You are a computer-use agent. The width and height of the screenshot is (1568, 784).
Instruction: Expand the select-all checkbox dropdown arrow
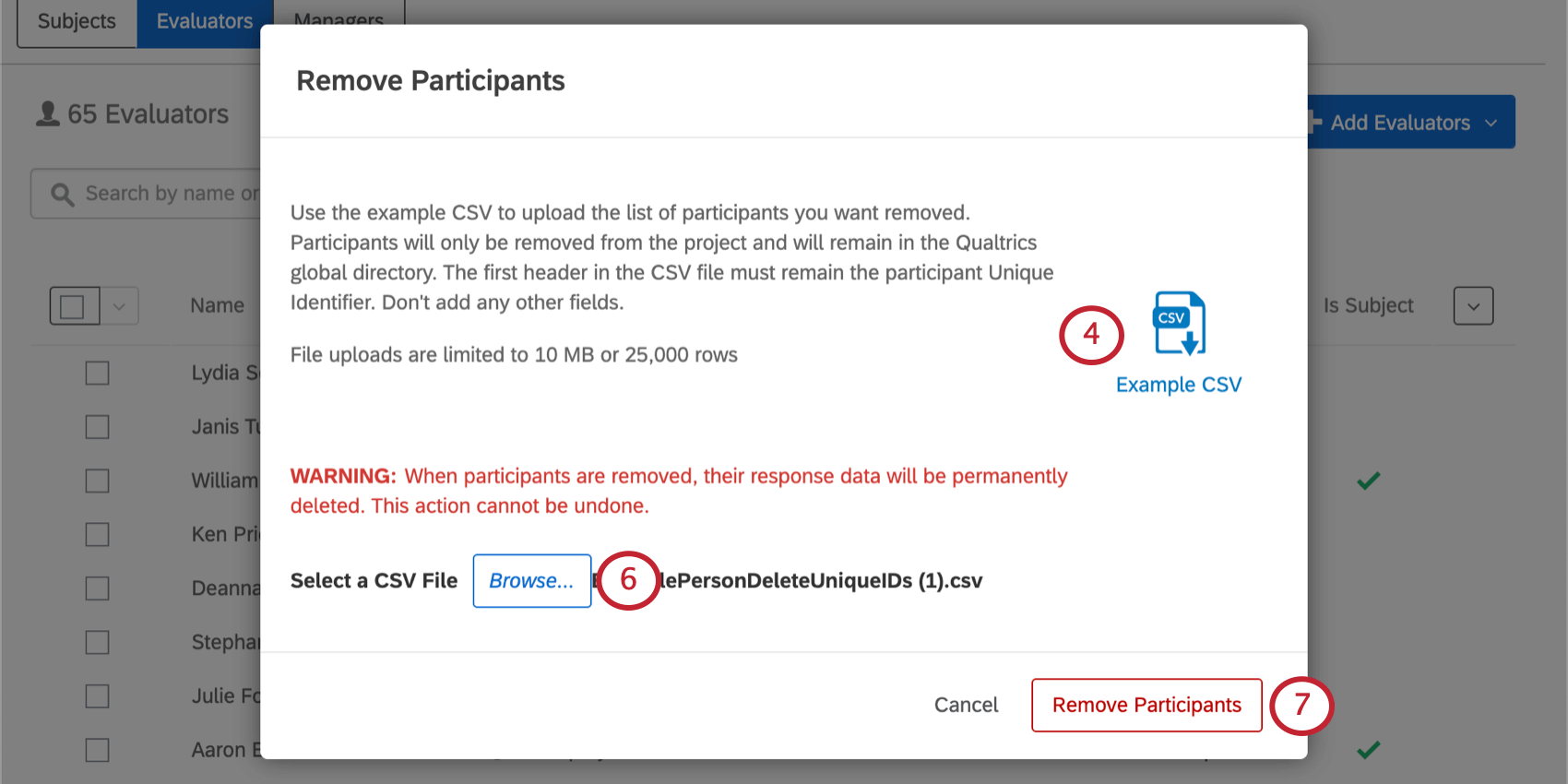(118, 305)
